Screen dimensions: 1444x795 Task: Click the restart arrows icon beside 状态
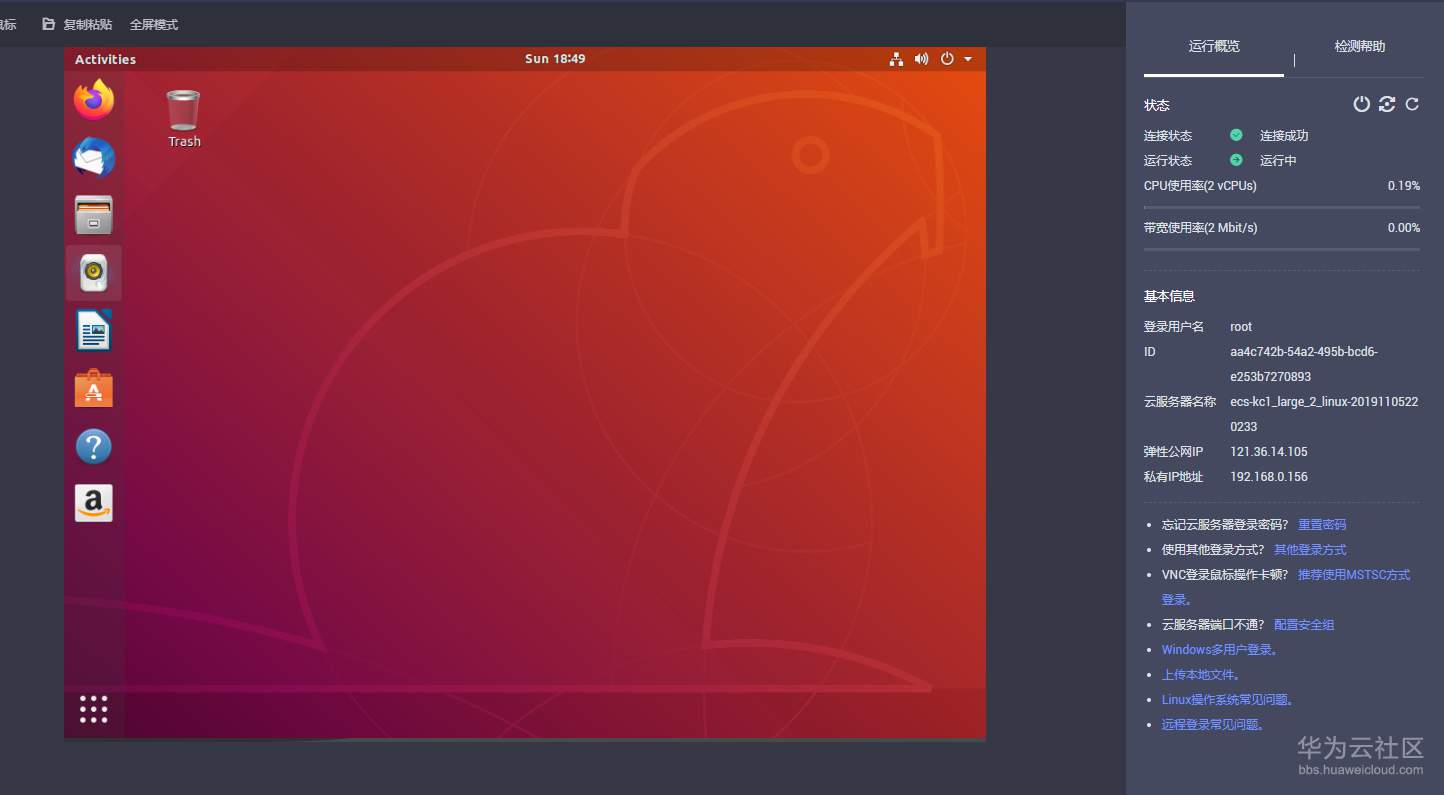(x=1387, y=104)
